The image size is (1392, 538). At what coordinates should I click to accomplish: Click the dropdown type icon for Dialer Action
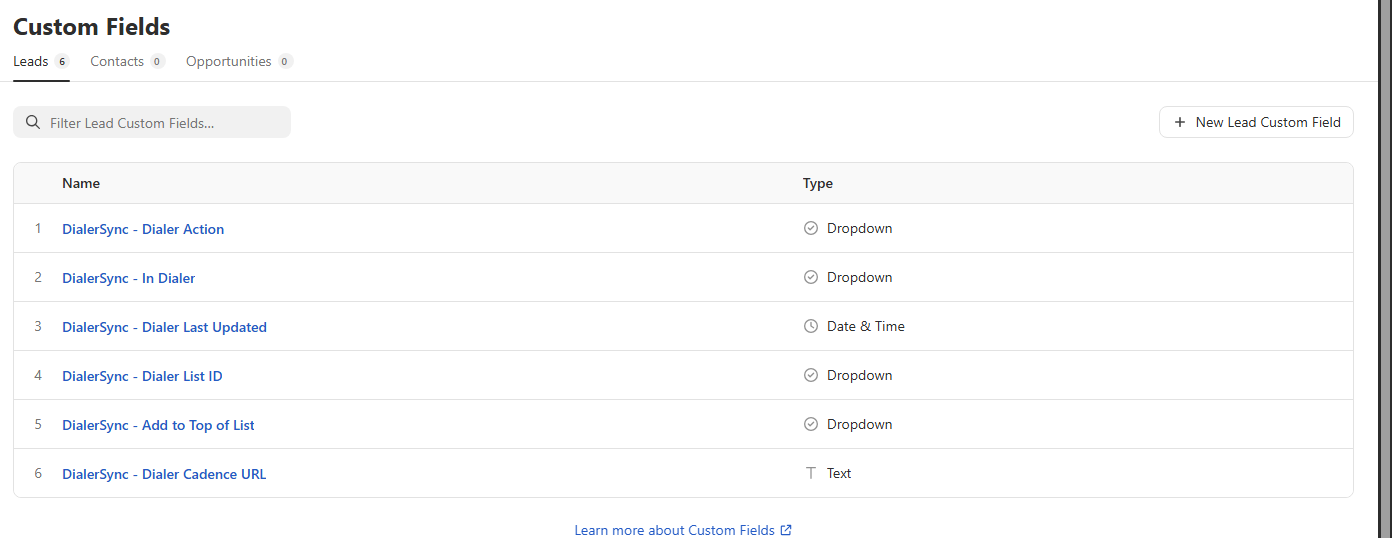811,228
